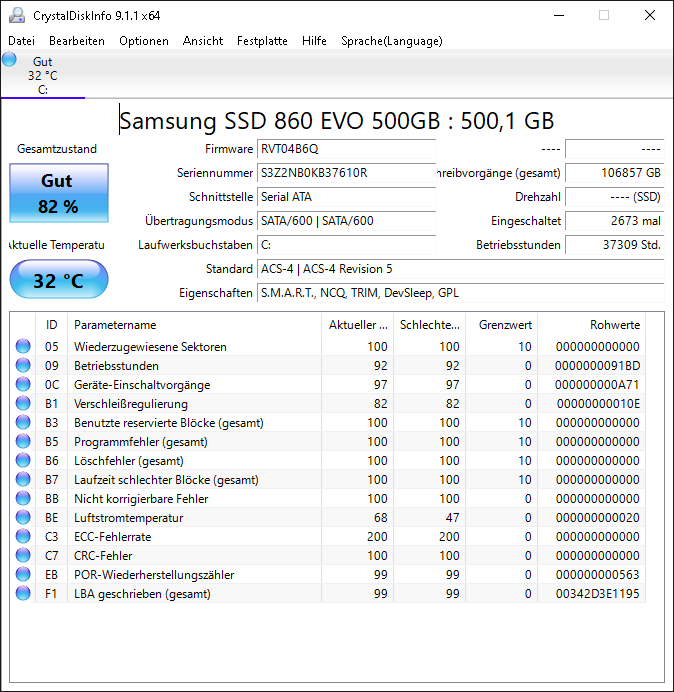The height and width of the screenshot is (692, 674).
Task: Click the ID cell C7
Action: (52, 556)
